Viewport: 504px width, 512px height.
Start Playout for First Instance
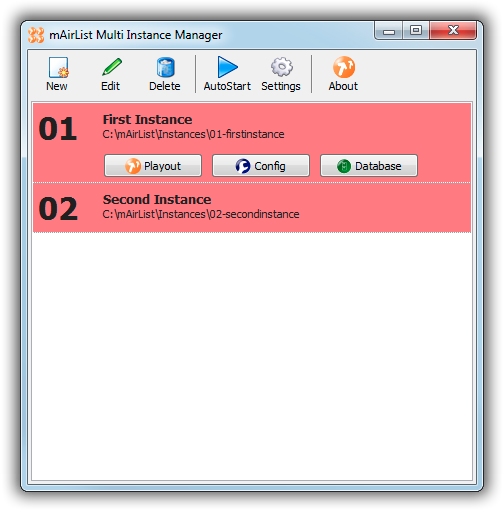[153, 166]
